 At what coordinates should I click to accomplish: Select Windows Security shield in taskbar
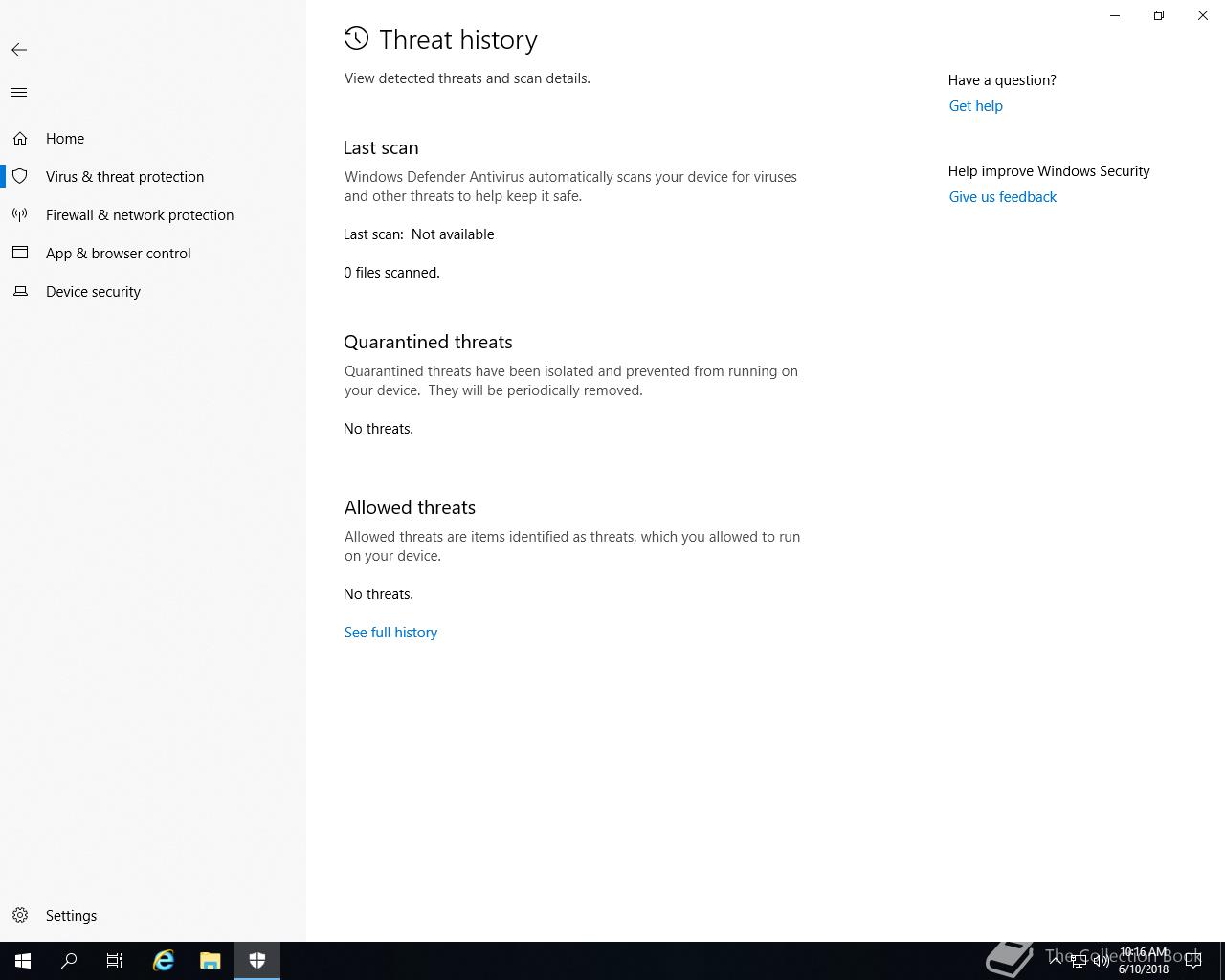pos(257,961)
